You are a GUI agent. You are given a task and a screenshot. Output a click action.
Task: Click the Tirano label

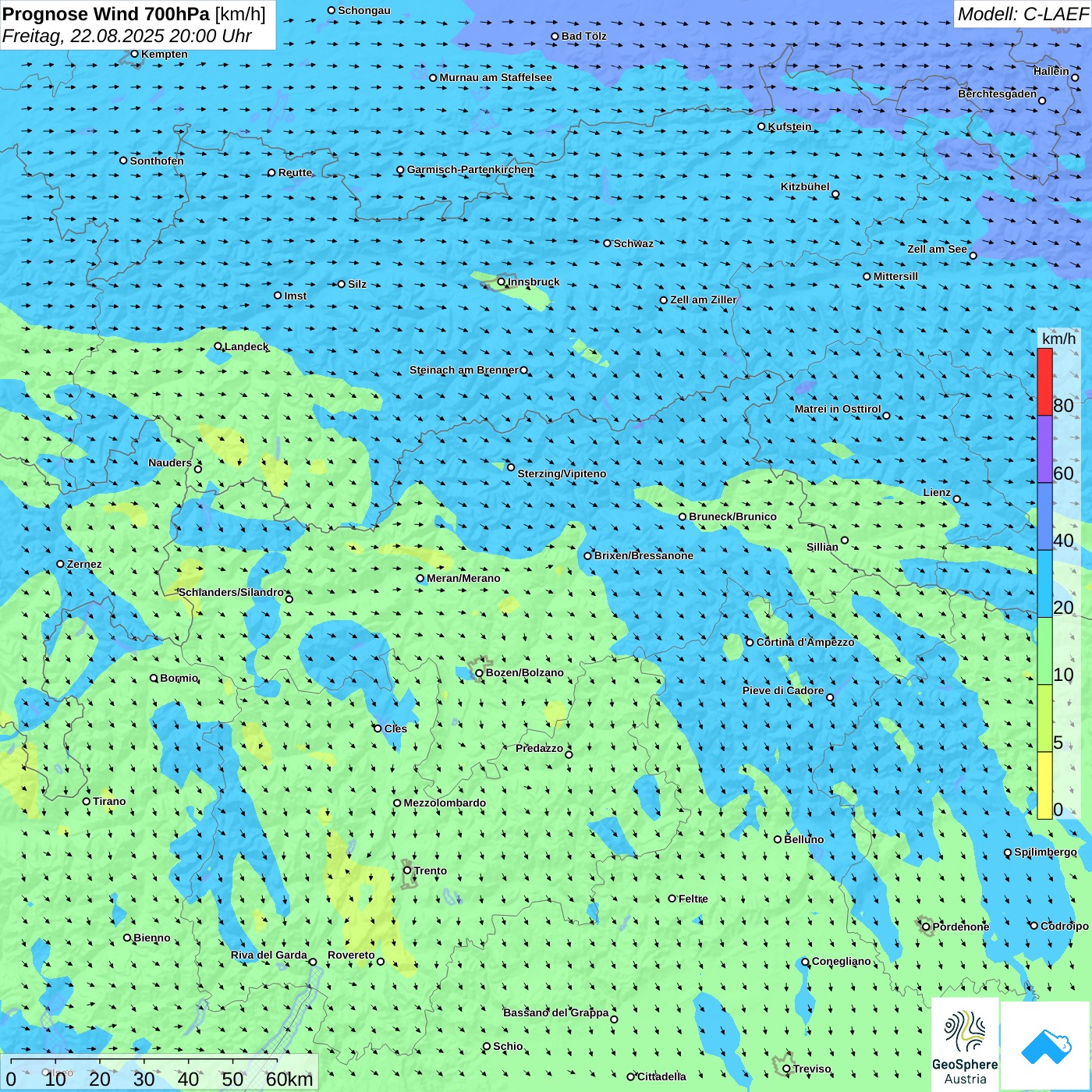point(109,801)
